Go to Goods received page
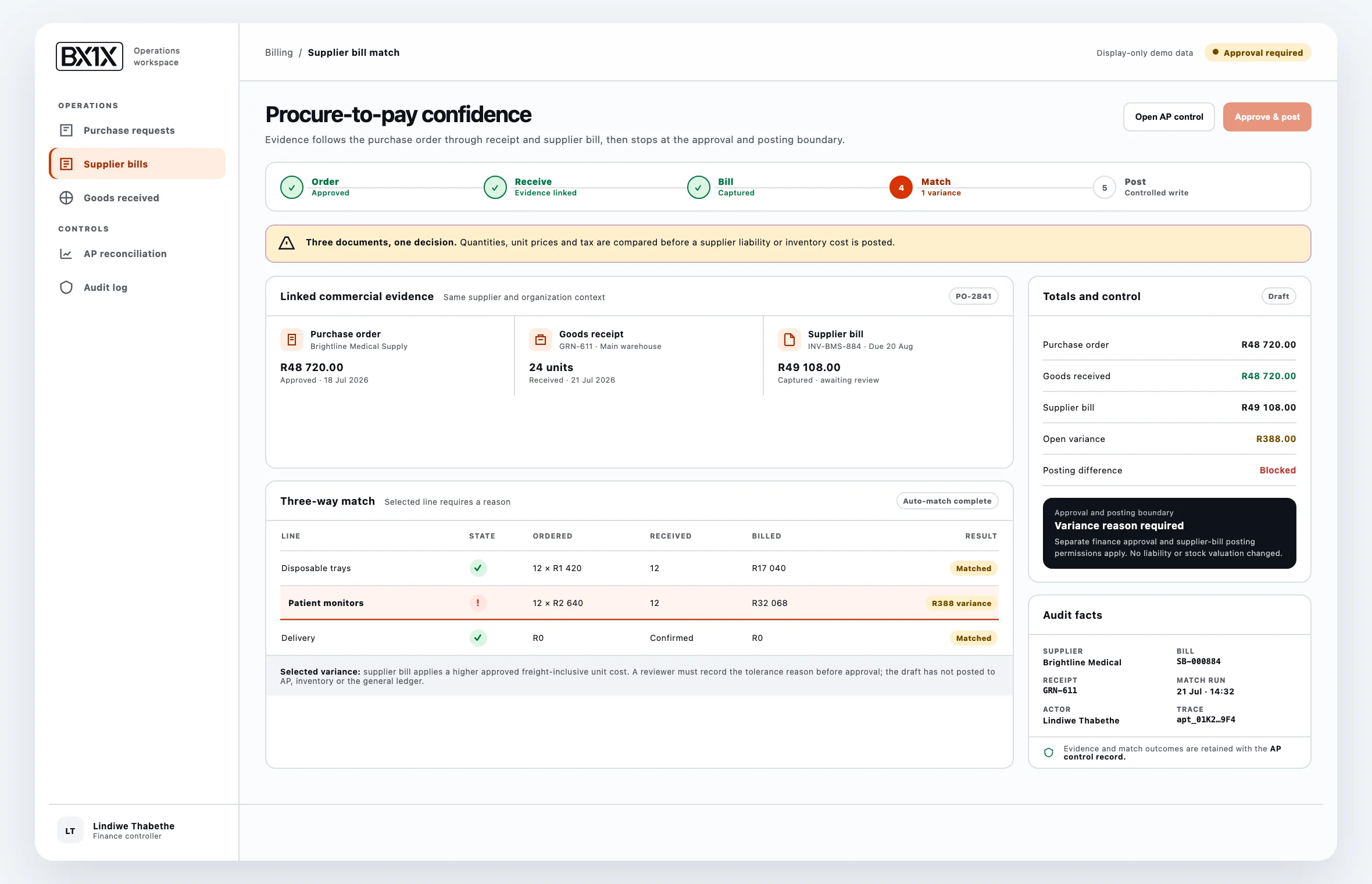The image size is (1372, 884). (x=137, y=198)
